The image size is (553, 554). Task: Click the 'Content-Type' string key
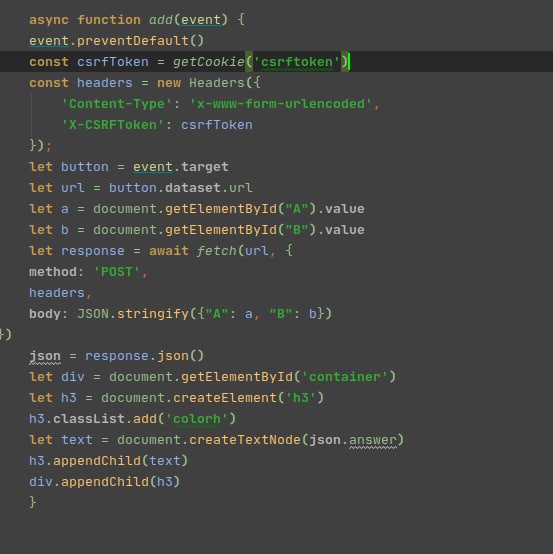[x=117, y=104]
